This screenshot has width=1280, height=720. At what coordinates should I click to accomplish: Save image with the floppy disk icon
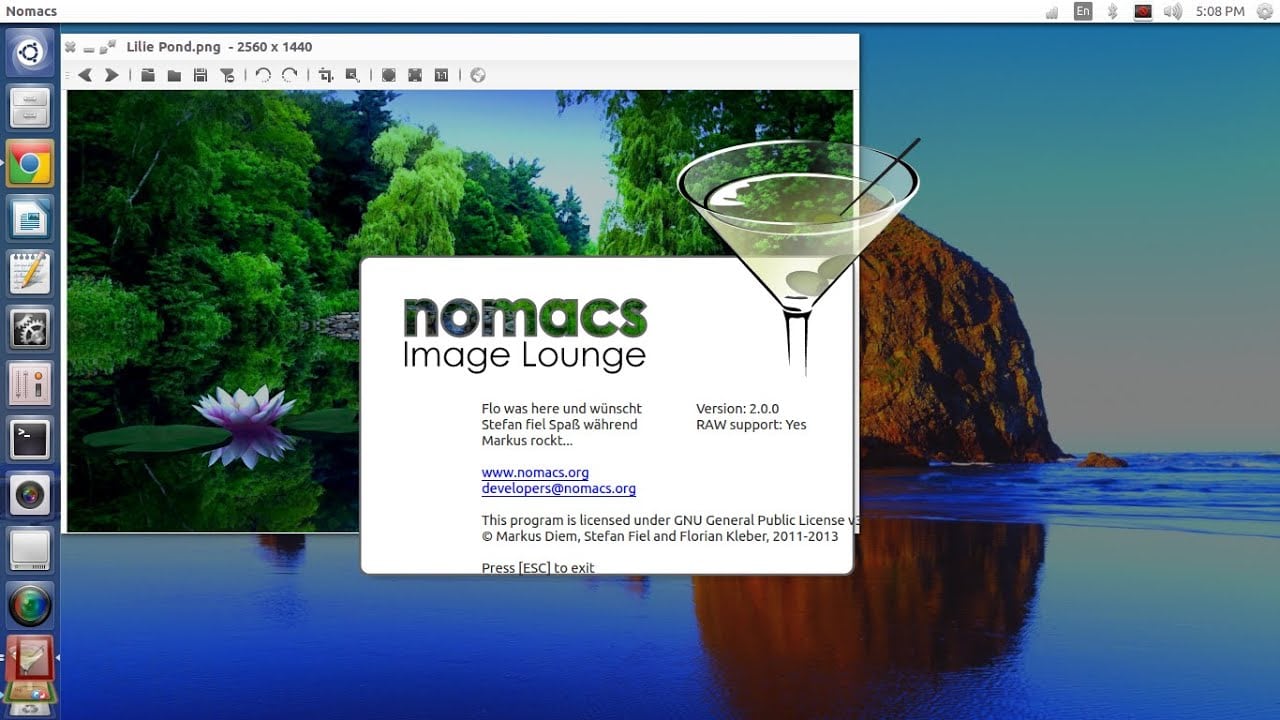click(x=200, y=75)
